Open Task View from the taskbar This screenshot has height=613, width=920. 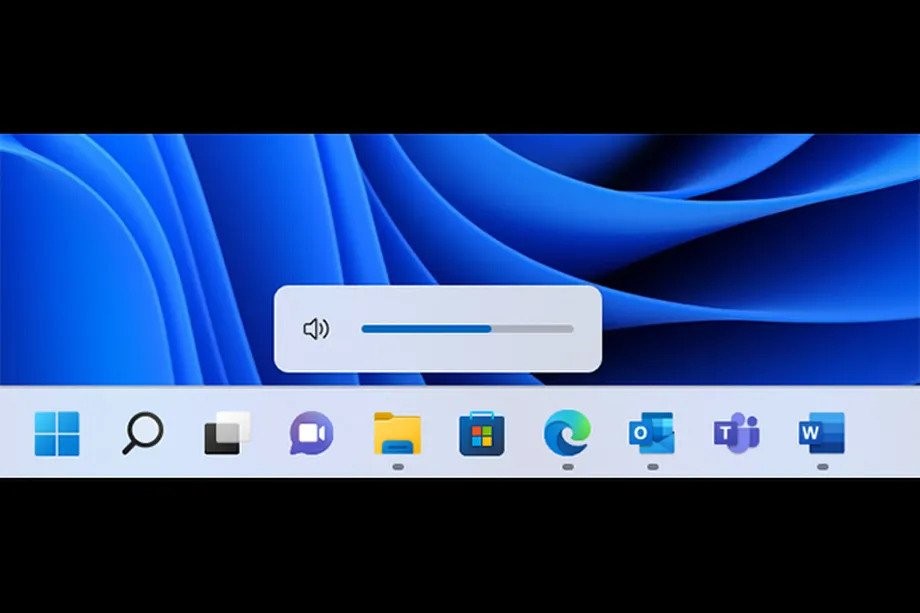point(227,433)
